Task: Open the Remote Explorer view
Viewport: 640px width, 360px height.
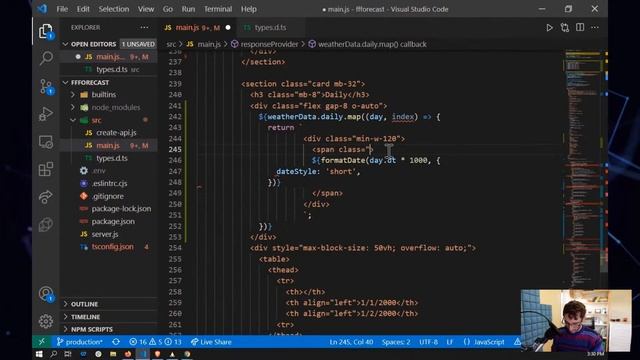Action: click(46, 142)
